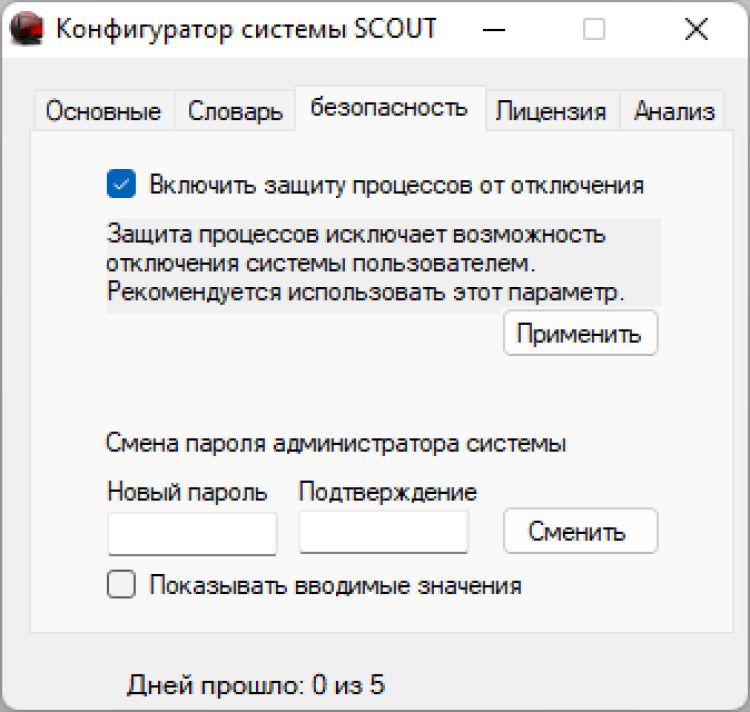
Task: Click the SCOUT app icon in title bar
Action: [27, 29]
